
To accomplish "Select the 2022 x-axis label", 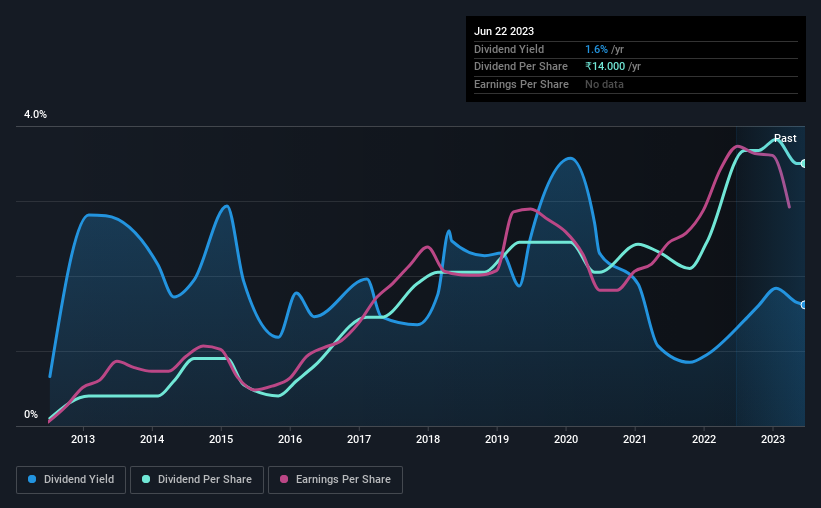I will click(704, 439).
